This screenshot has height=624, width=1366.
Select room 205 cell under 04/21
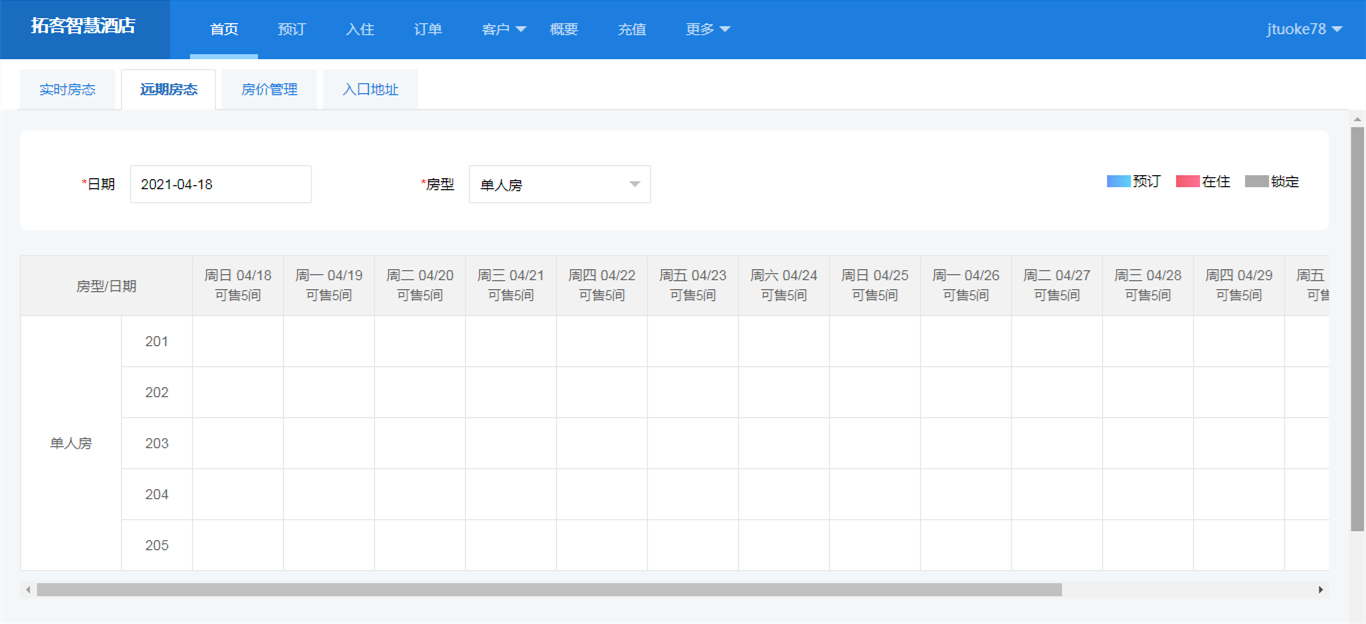click(511, 545)
